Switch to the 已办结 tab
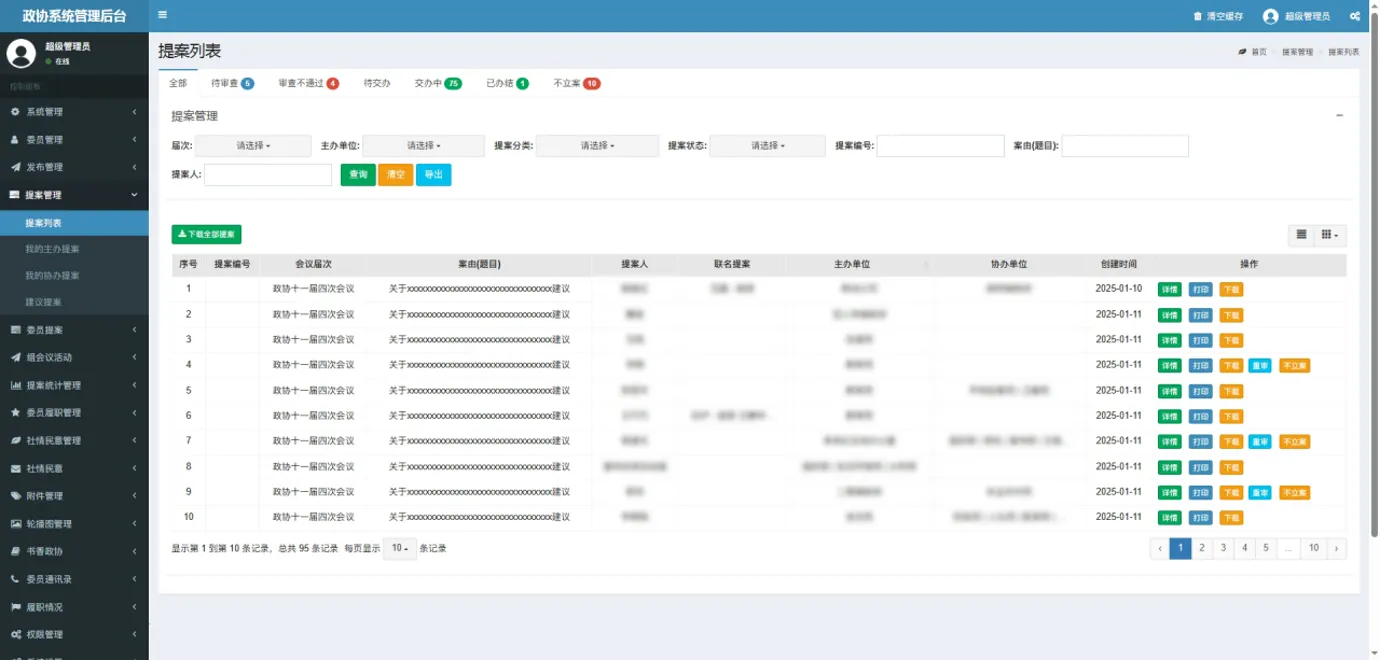Viewport: 1380px width, 661px height. click(x=506, y=83)
